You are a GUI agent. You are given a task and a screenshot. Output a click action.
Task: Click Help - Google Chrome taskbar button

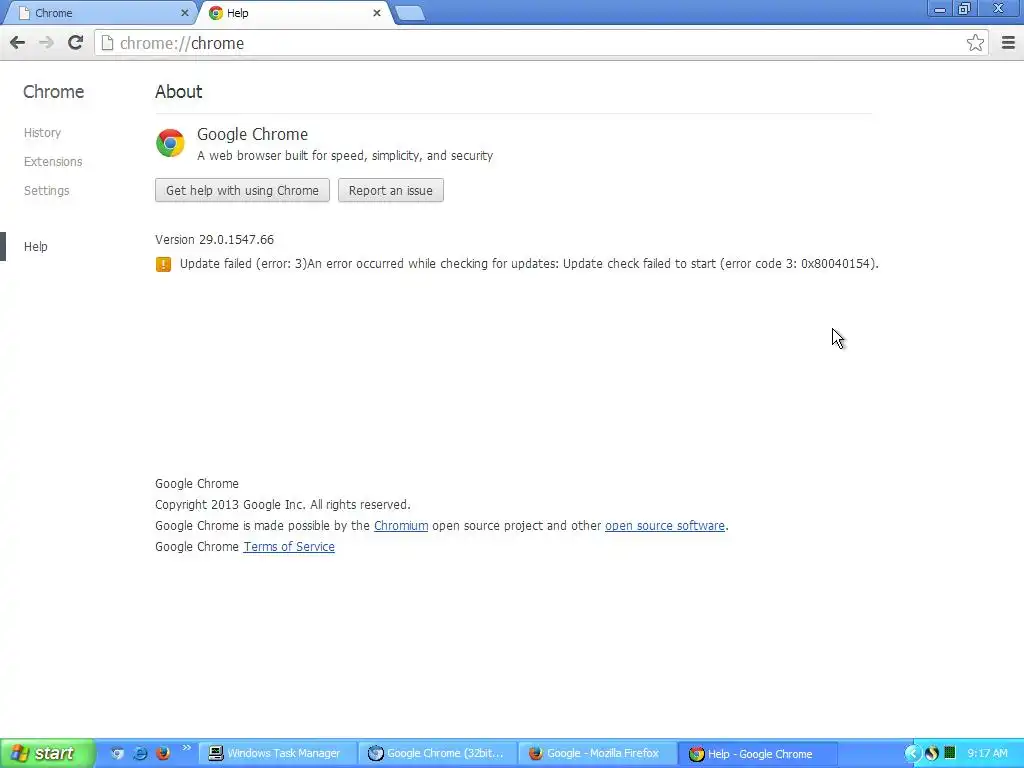(758, 754)
